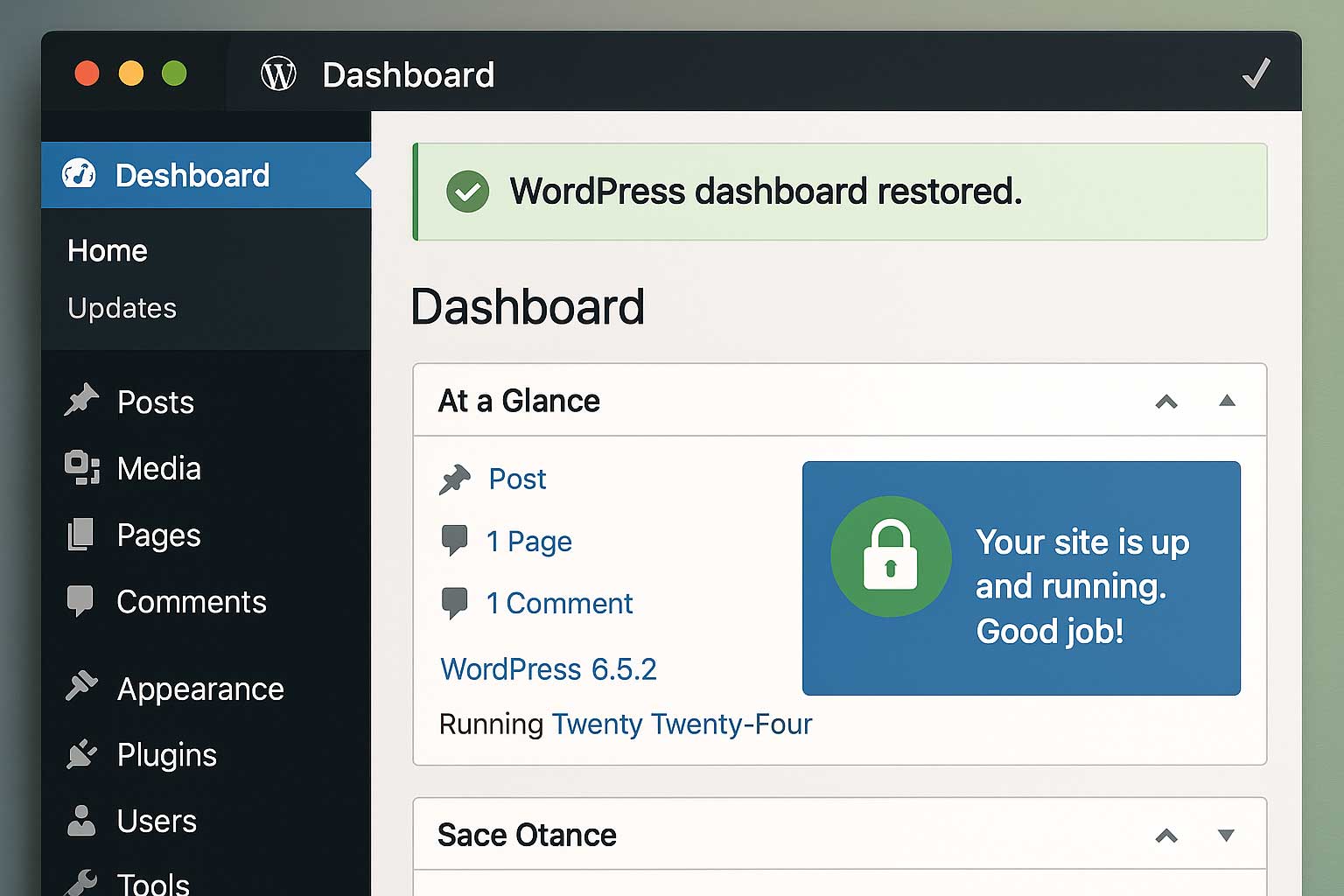This screenshot has width=1344, height=896.
Task: Click the pin icon next to Post
Action: [456, 479]
